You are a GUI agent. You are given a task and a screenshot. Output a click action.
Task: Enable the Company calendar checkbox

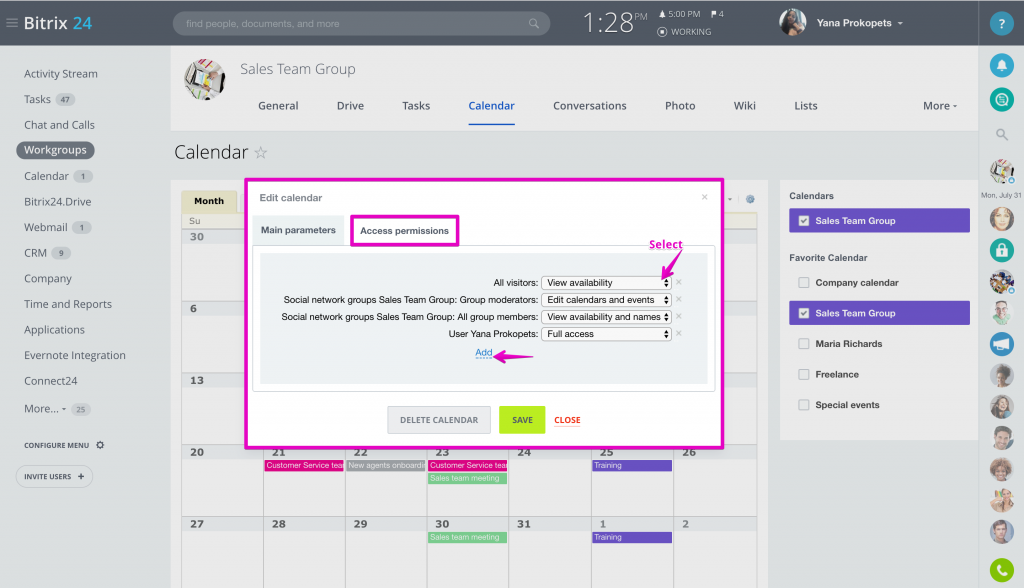[x=804, y=283]
